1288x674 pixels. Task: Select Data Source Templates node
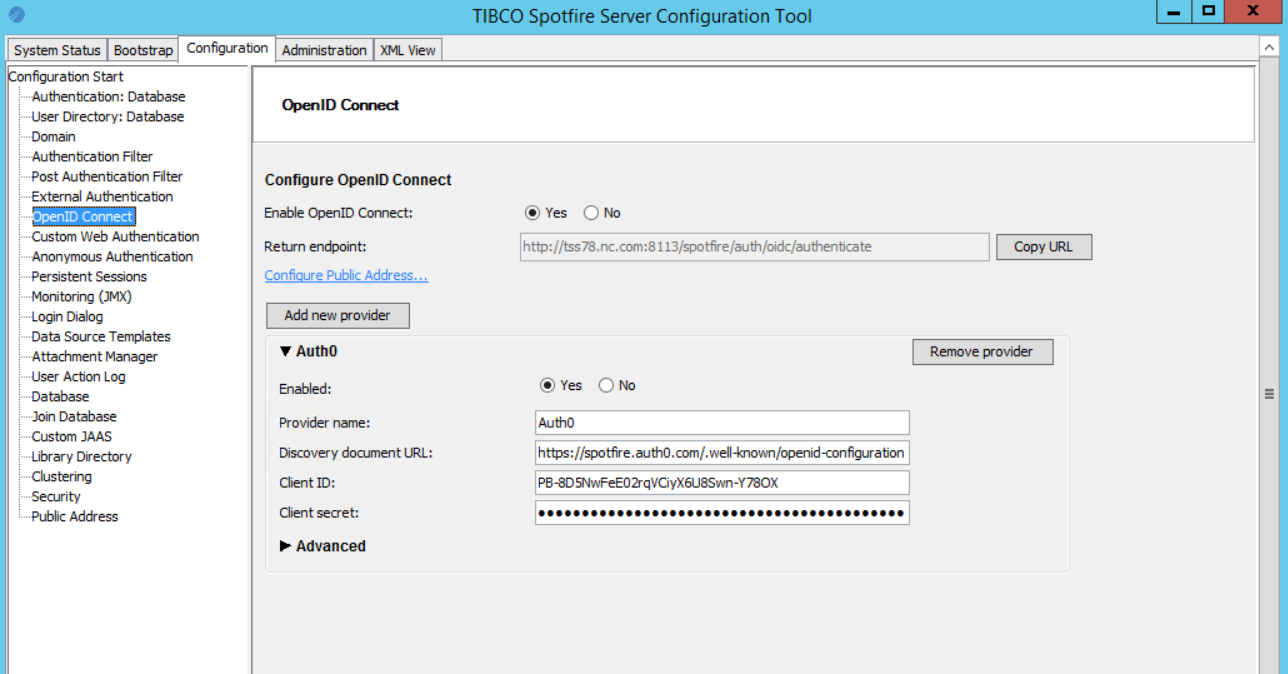coord(101,337)
